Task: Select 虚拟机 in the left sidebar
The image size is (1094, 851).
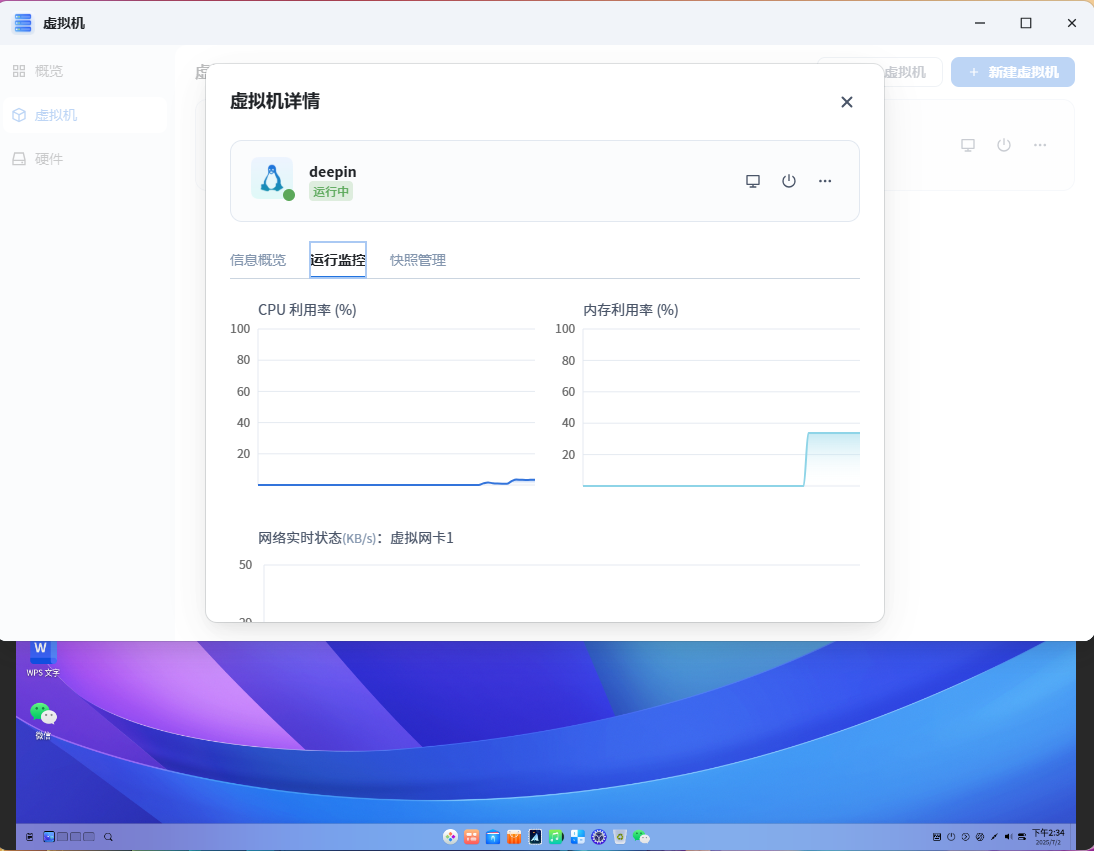Action: 56,115
